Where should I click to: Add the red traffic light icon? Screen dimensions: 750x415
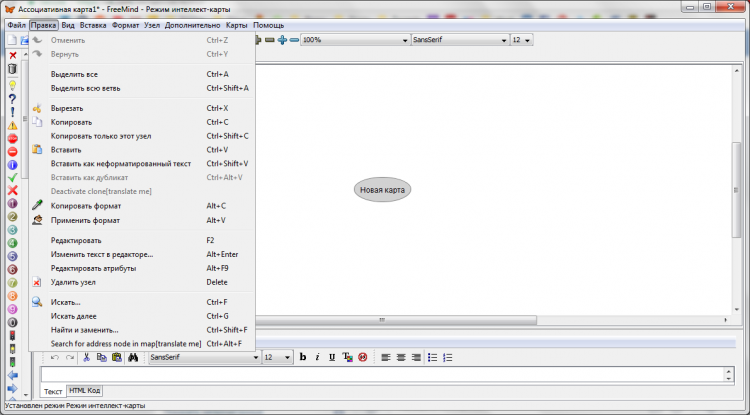coord(13,336)
